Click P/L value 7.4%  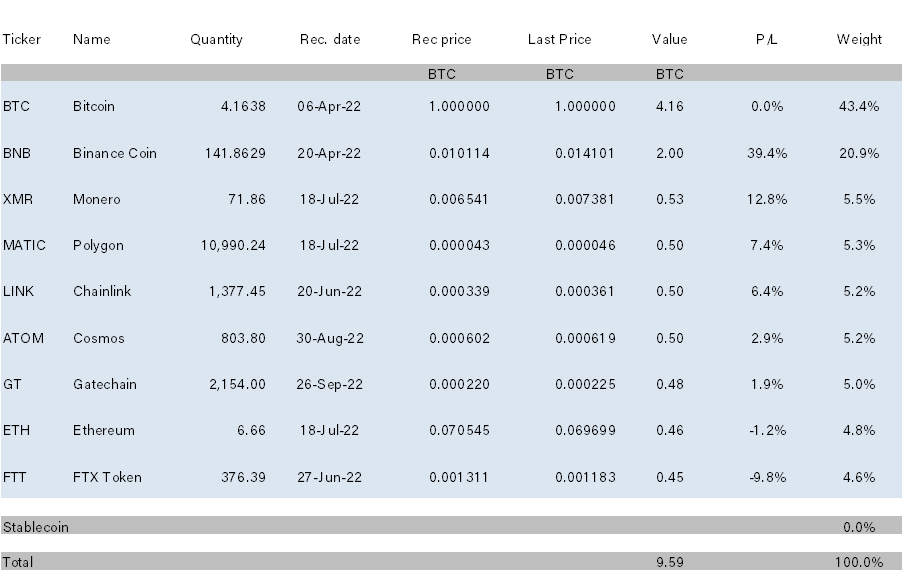click(x=767, y=245)
